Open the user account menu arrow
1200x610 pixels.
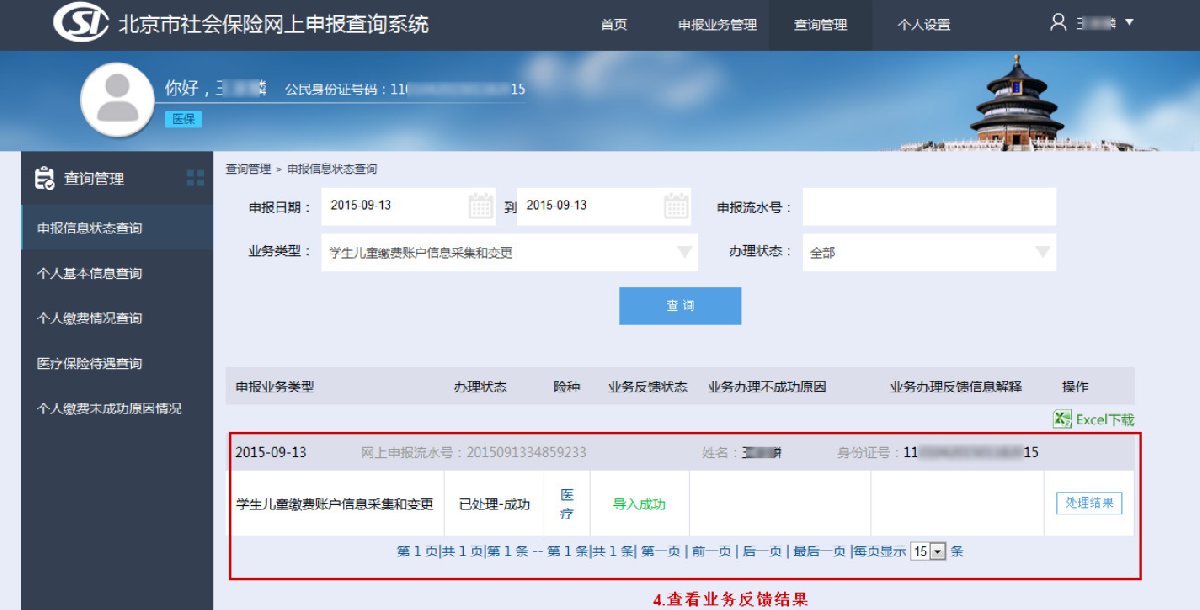tap(1129, 22)
